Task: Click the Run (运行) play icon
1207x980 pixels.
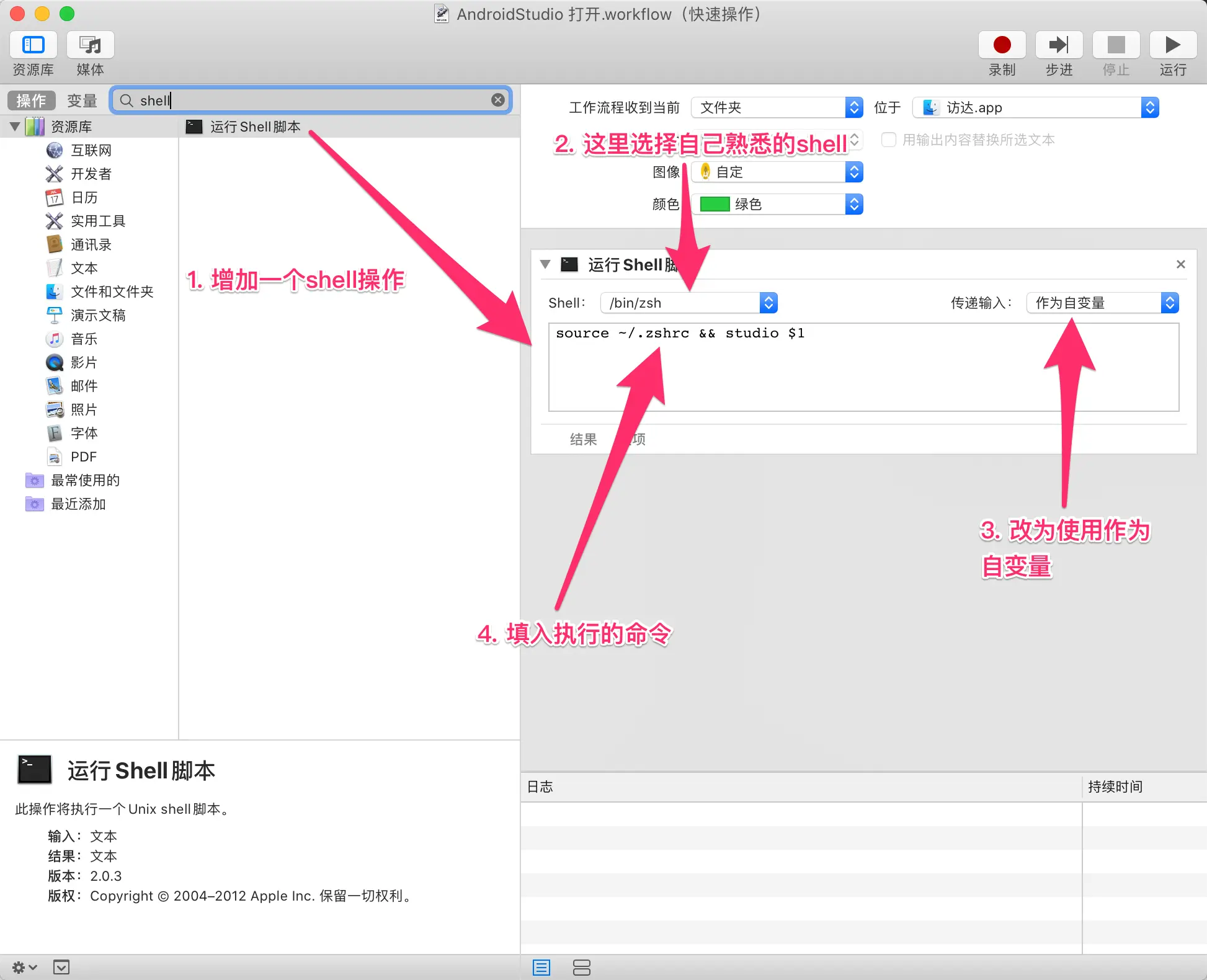Action: pos(1172,45)
